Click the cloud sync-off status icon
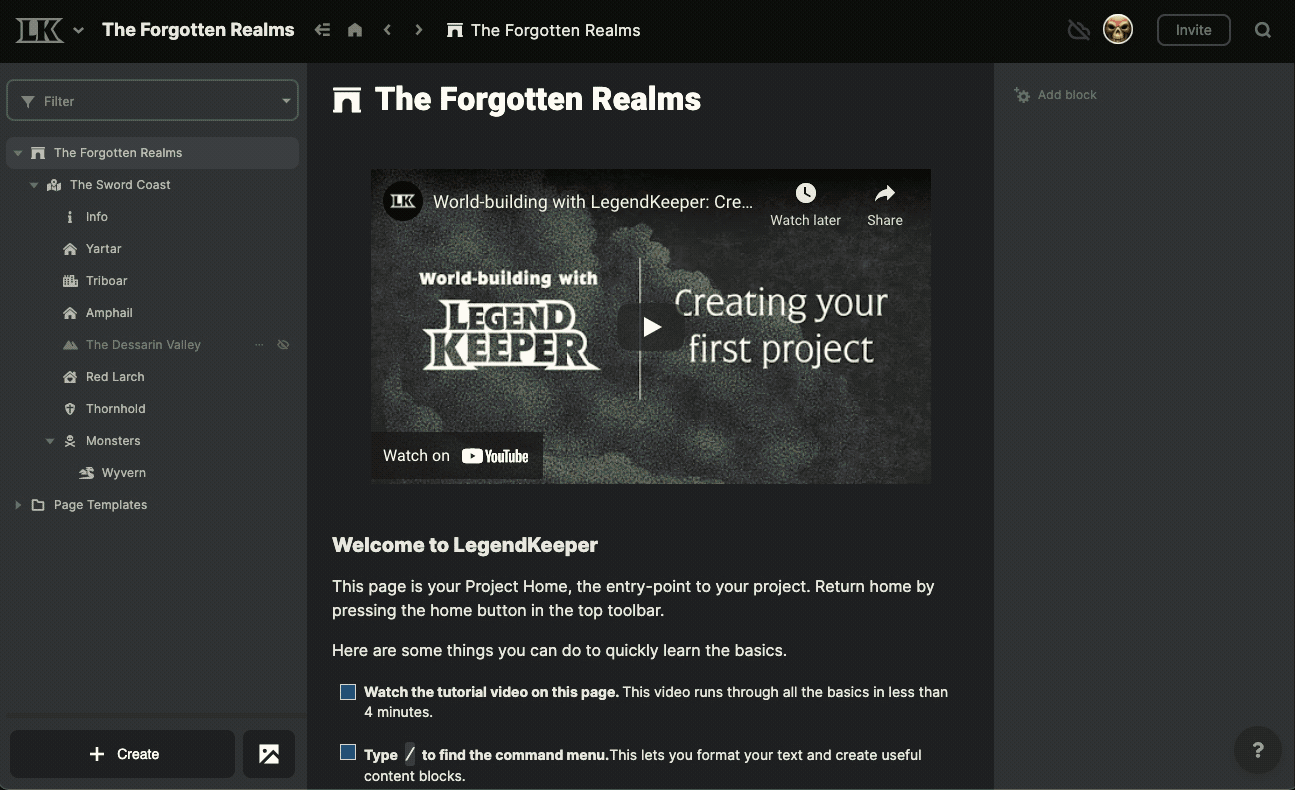The height and width of the screenshot is (790, 1295). coord(1078,30)
